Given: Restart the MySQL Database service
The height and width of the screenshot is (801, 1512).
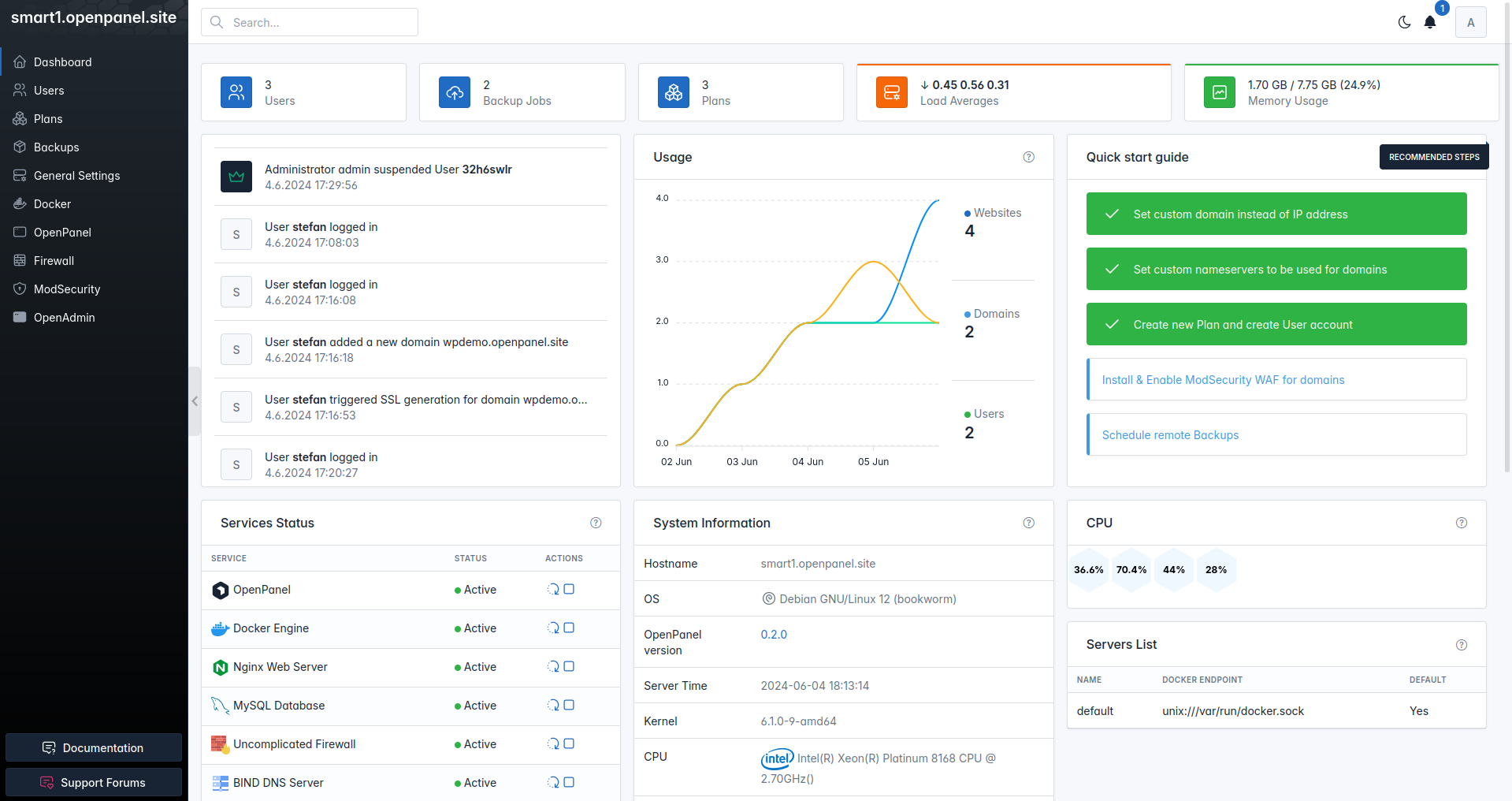Looking at the screenshot, I should 553,705.
